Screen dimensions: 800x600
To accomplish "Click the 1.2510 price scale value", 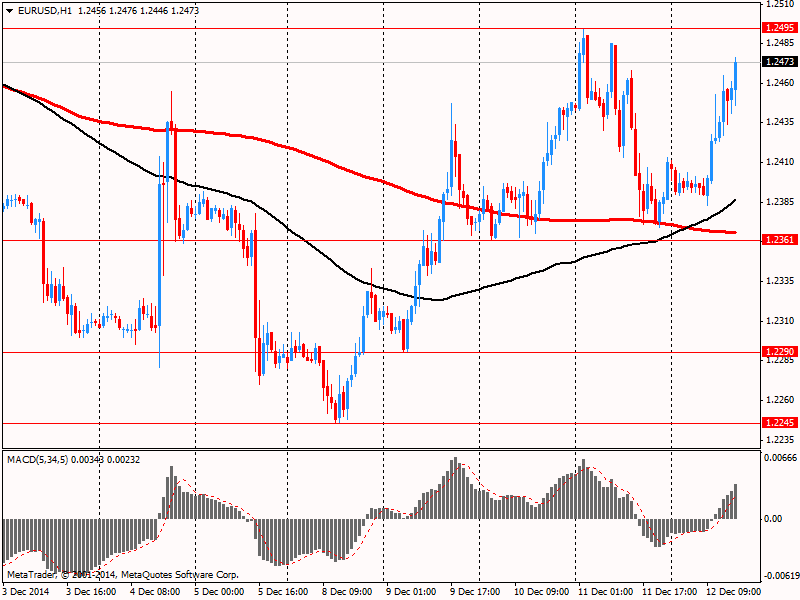I will click(780, 4).
